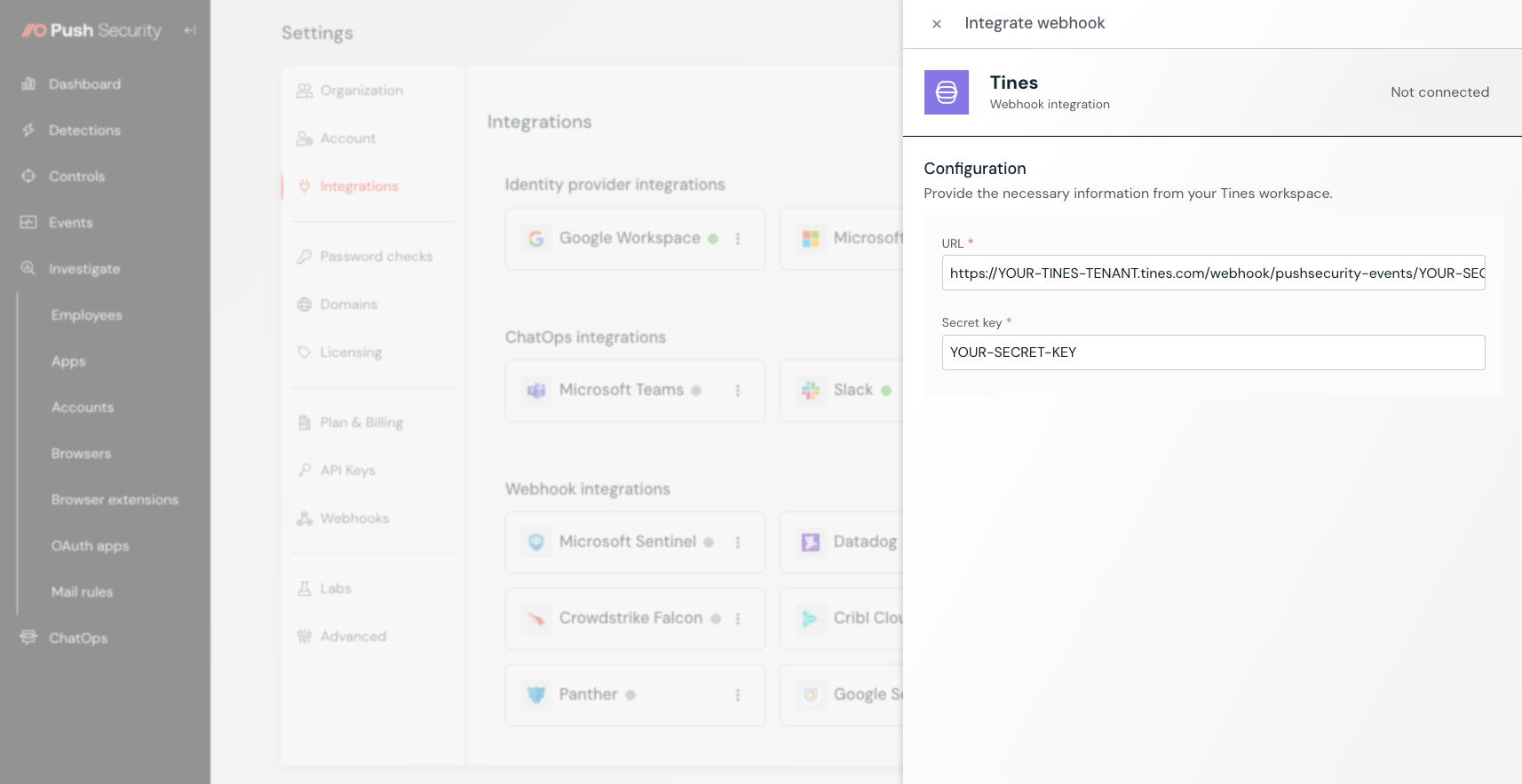
Task: Click the Password checks key icon
Action: (305, 257)
